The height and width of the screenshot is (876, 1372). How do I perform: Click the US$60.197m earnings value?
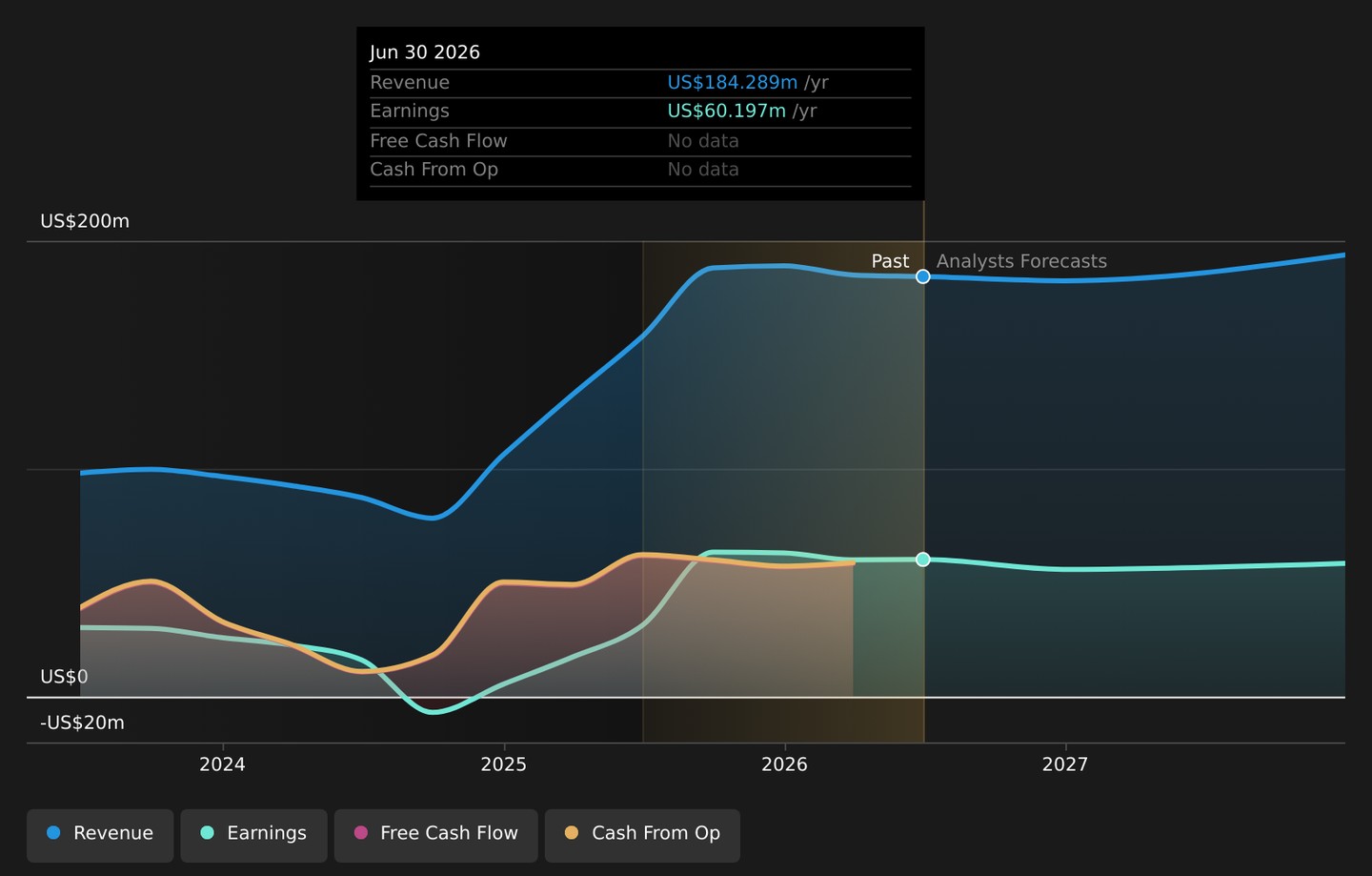(x=726, y=112)
